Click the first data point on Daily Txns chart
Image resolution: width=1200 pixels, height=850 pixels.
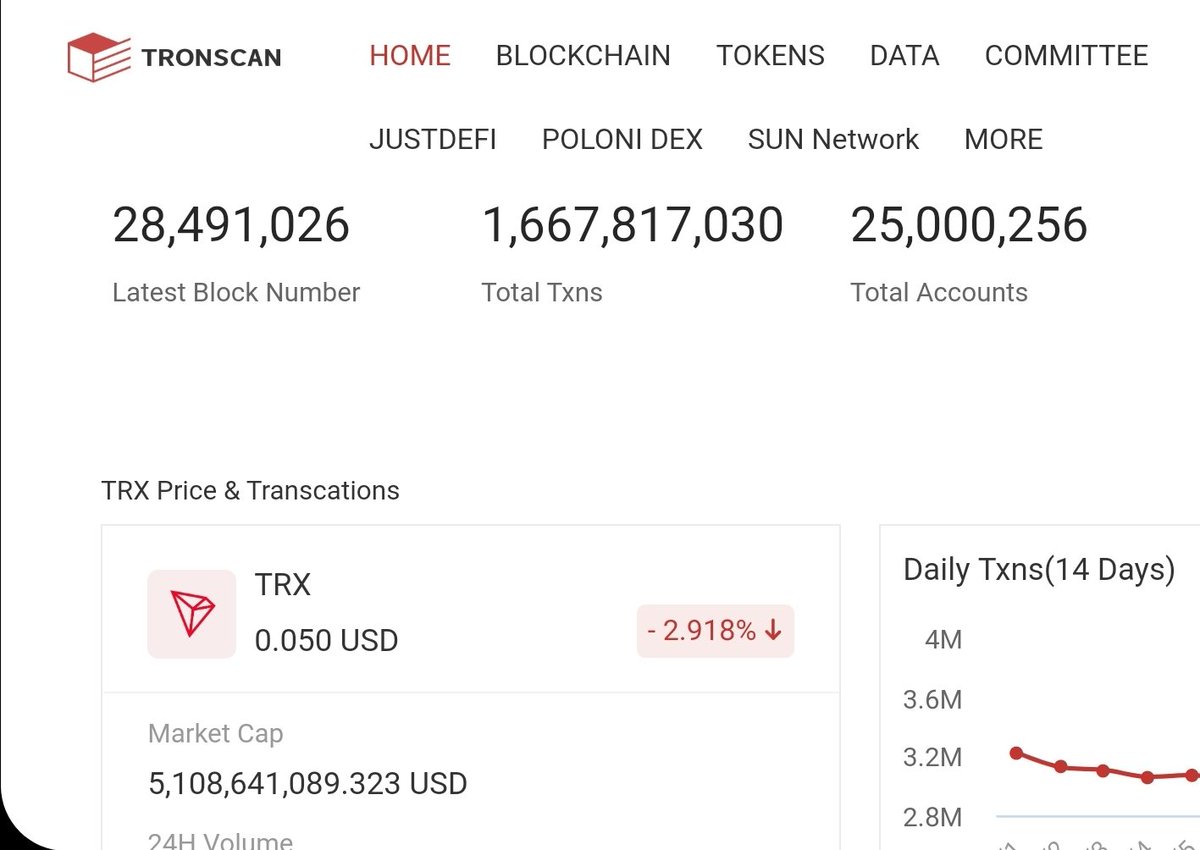tap(1016, 752)
